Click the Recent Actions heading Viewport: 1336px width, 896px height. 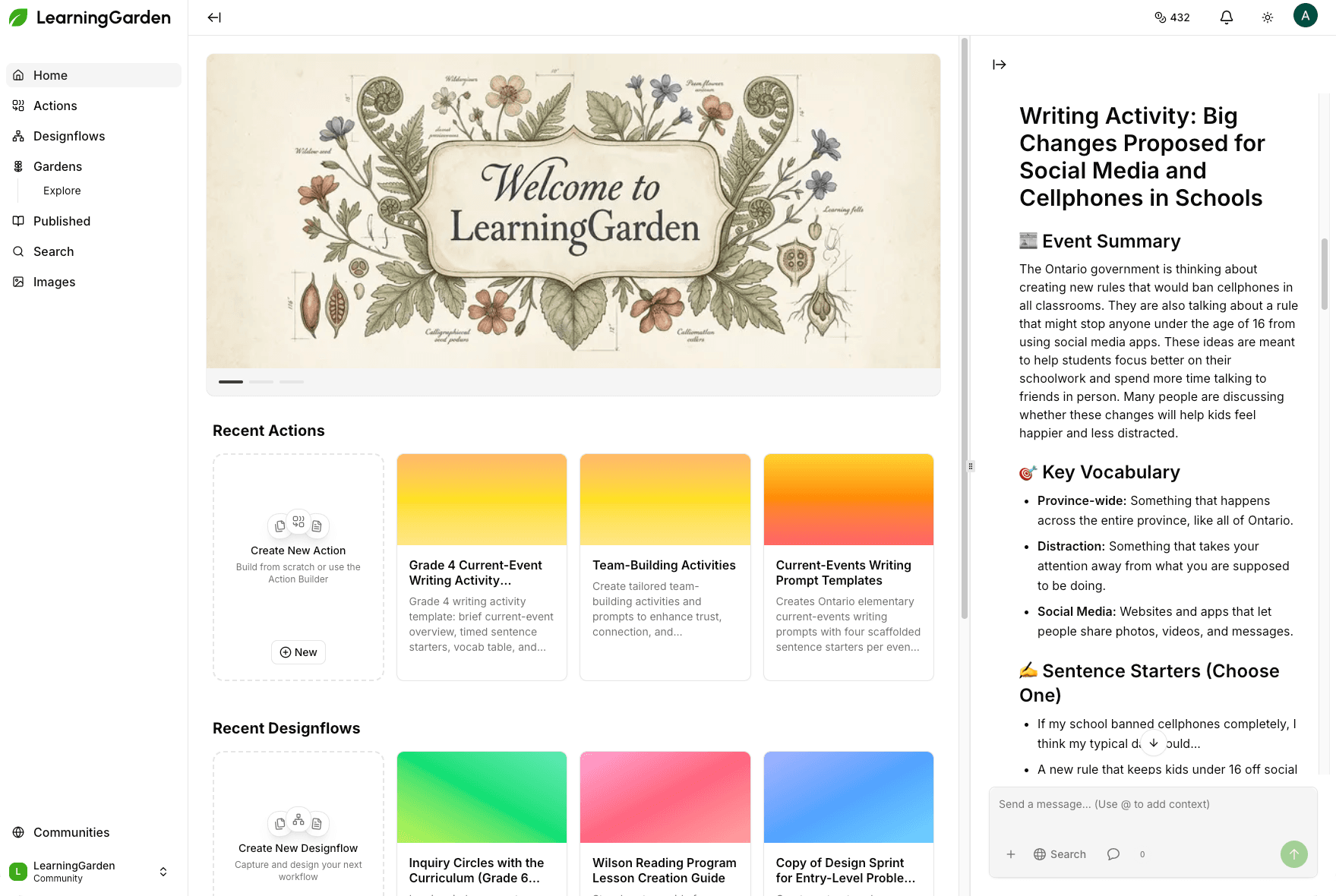(x=269, y=431)
